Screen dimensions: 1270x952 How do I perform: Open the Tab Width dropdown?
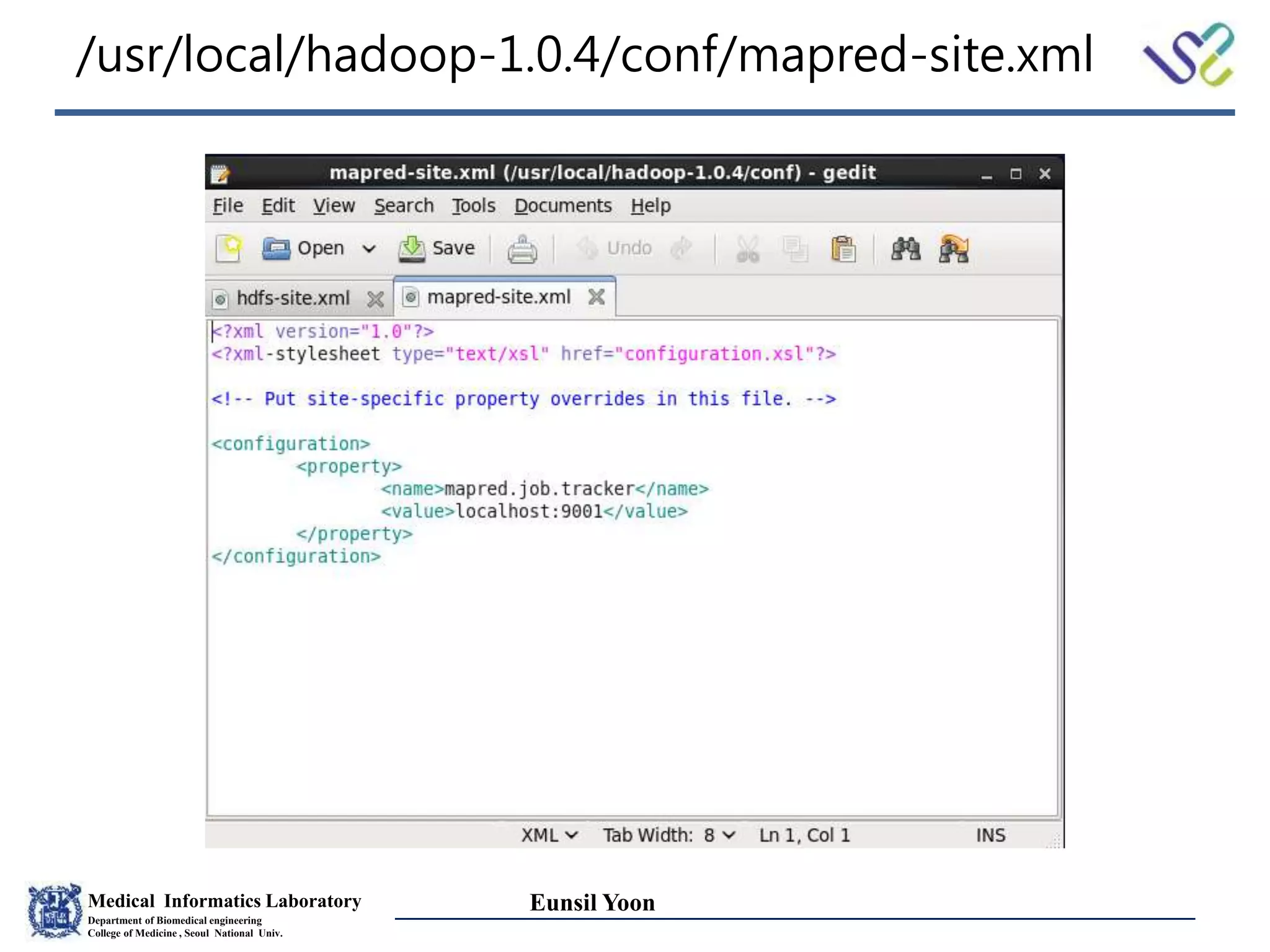point(670,835)
